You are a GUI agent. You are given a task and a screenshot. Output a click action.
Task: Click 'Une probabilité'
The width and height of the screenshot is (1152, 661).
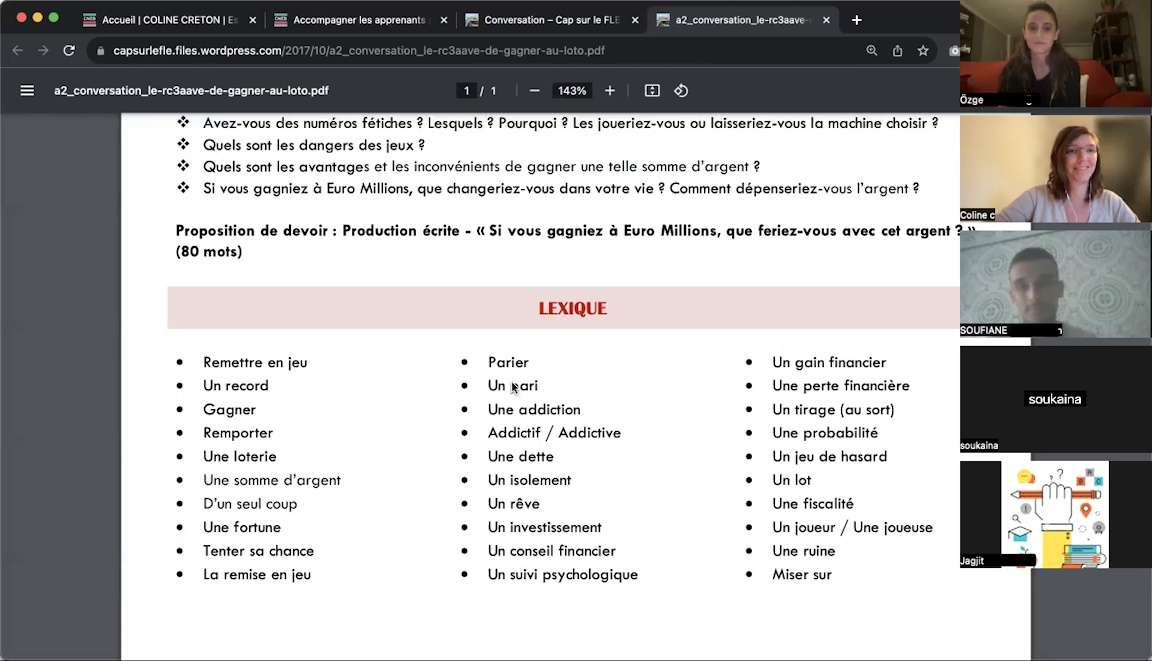825,433
